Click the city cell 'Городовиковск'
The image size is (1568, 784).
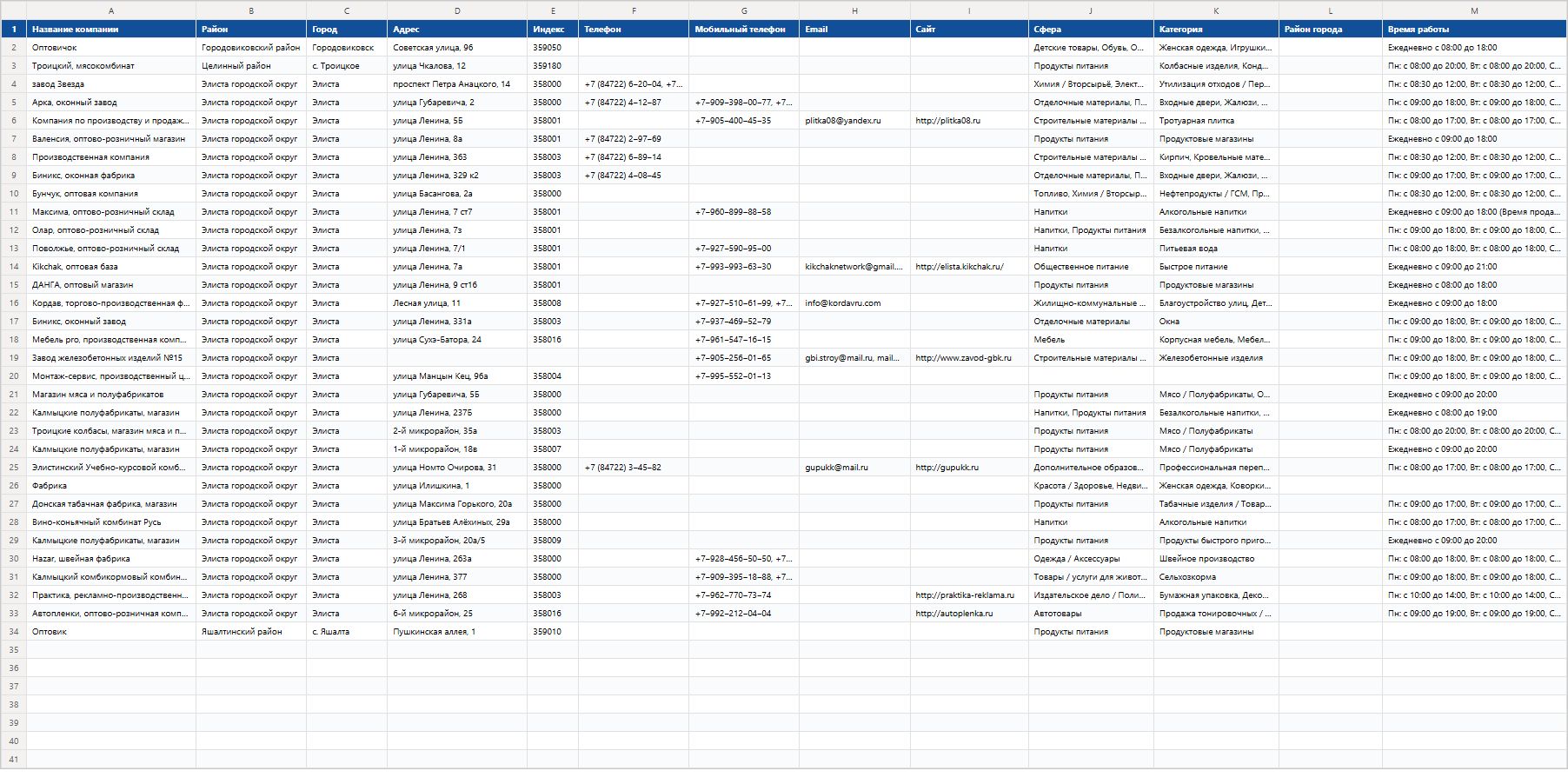point(347,48)
